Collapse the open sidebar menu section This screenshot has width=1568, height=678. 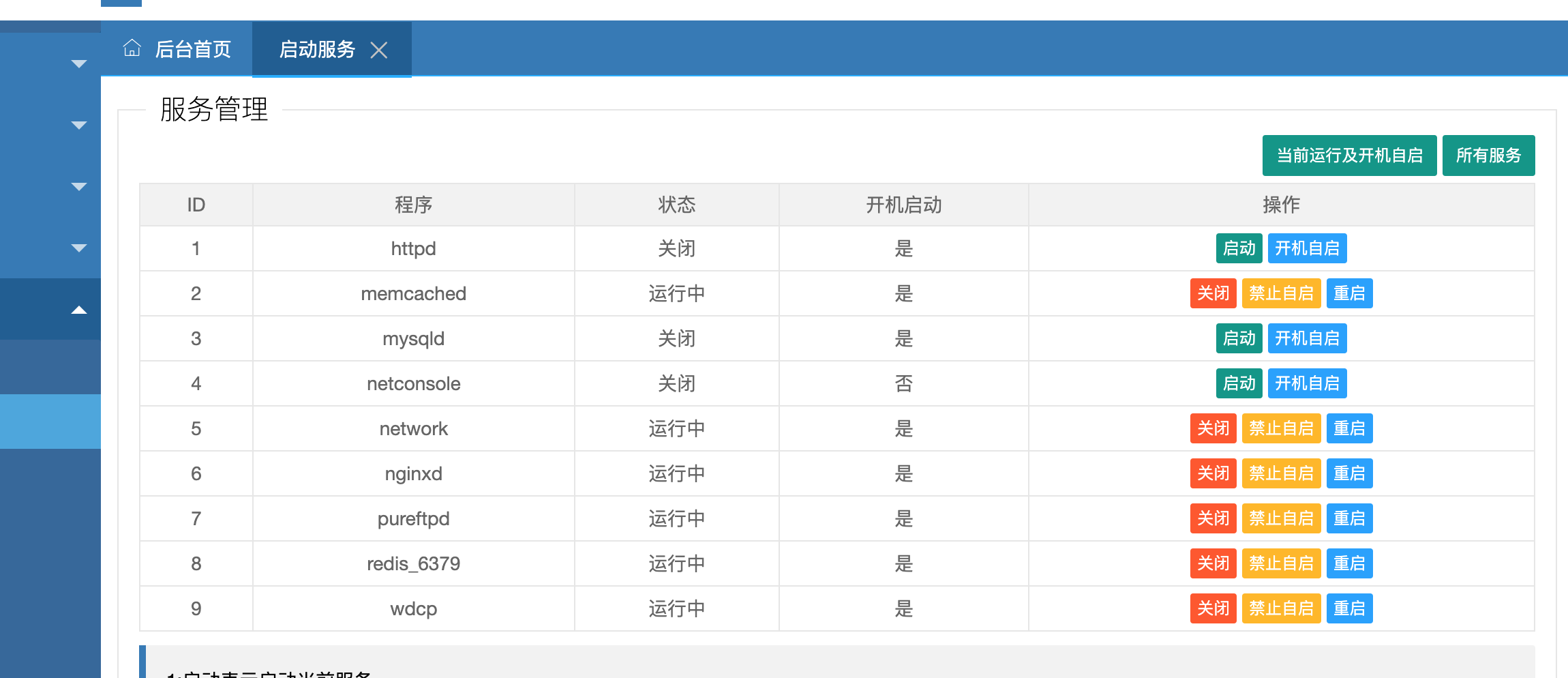pos(79,310)
